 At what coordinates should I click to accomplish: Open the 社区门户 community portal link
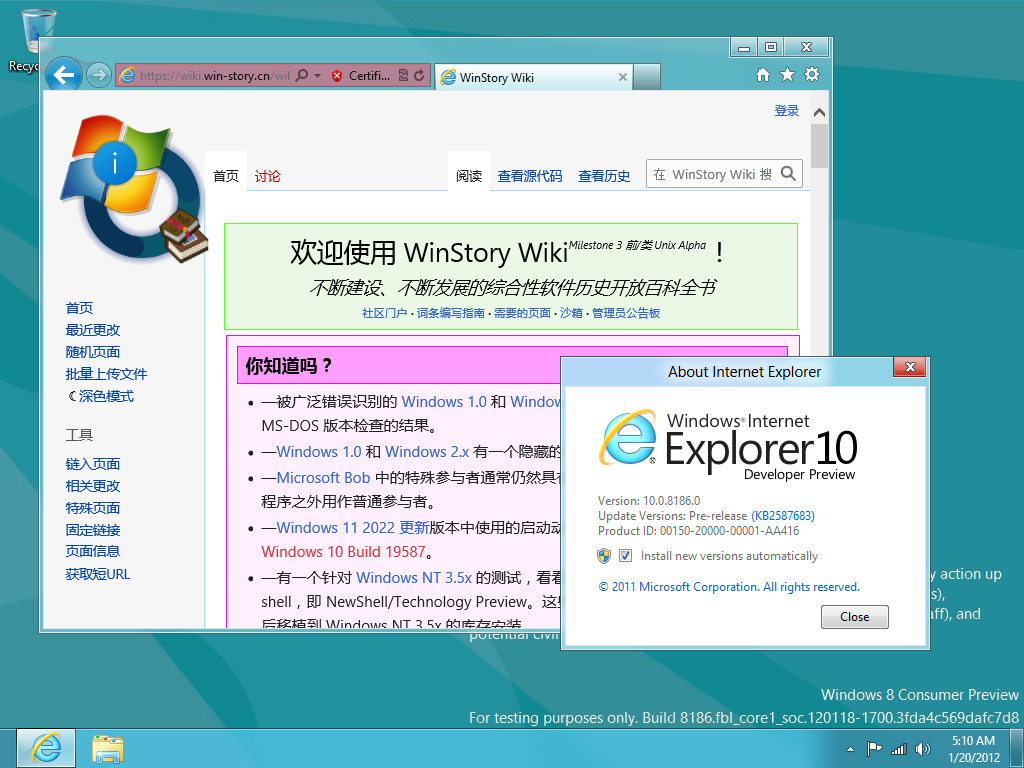click(x=385, y=313)
